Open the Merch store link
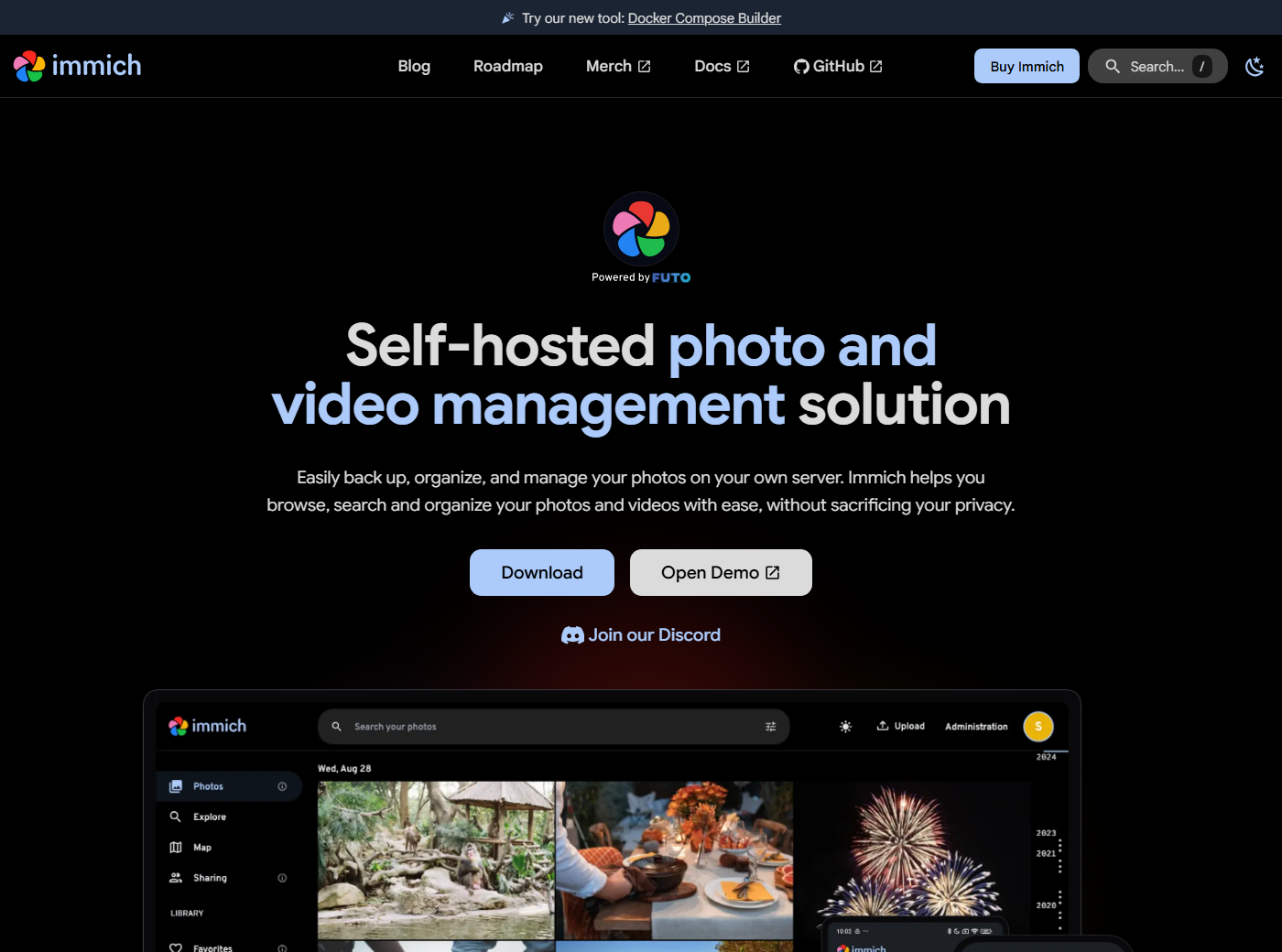 point(618,66)
